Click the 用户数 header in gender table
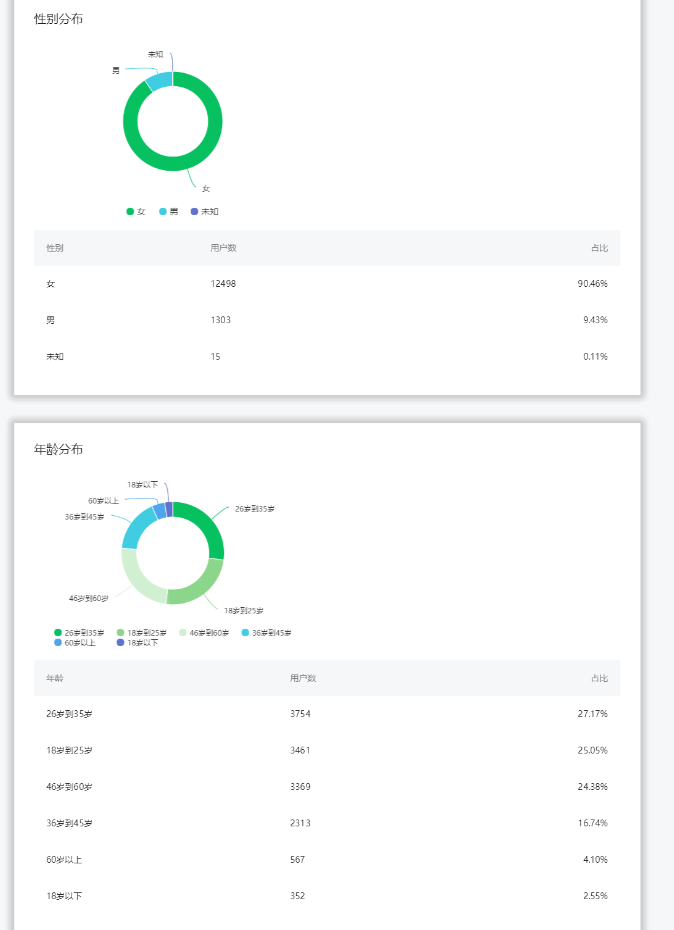The height and width of the screenshot is (930, 674). 223,248
